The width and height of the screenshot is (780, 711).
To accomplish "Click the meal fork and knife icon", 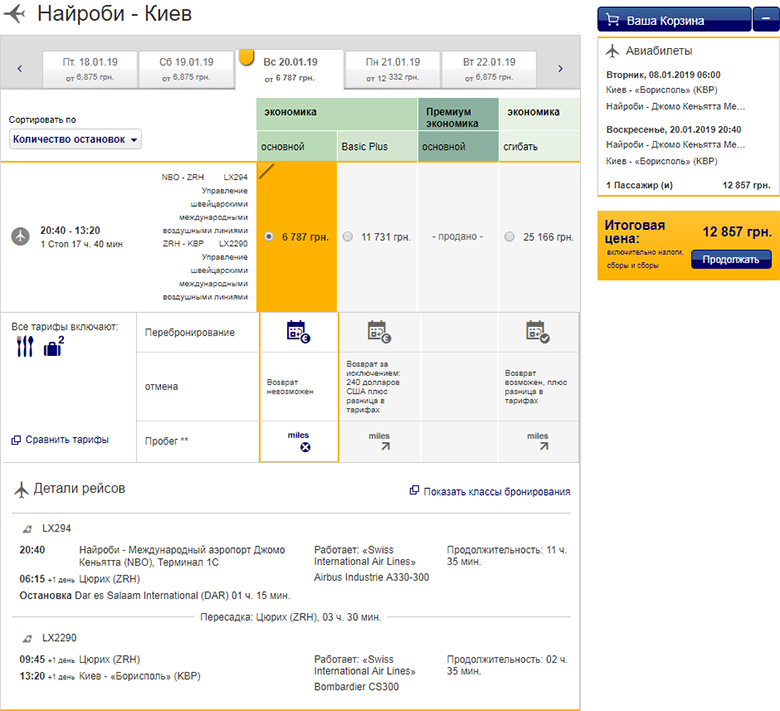I will 26,347.
